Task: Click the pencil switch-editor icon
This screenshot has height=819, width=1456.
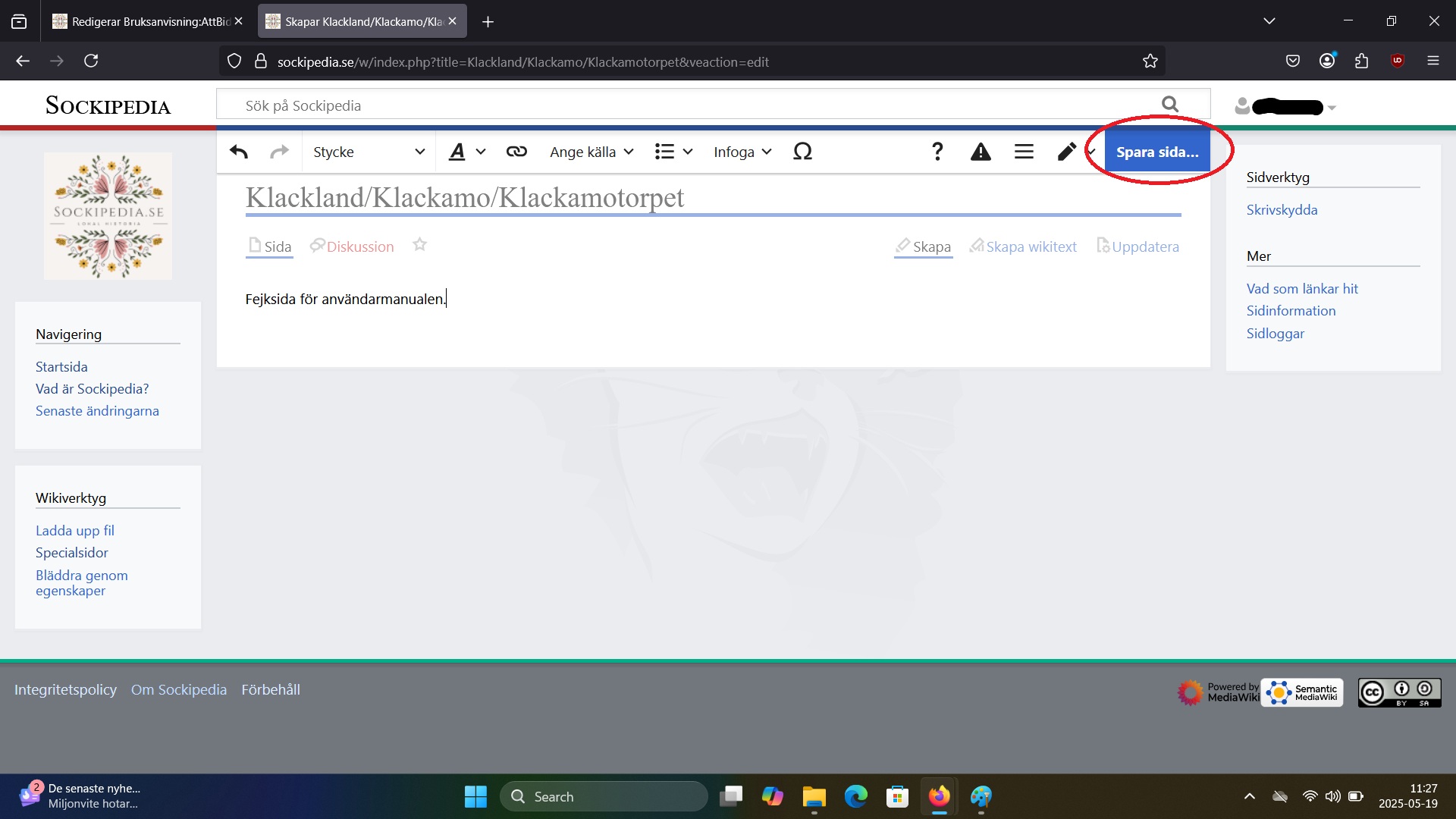Action: click(x=1067, y=152)
